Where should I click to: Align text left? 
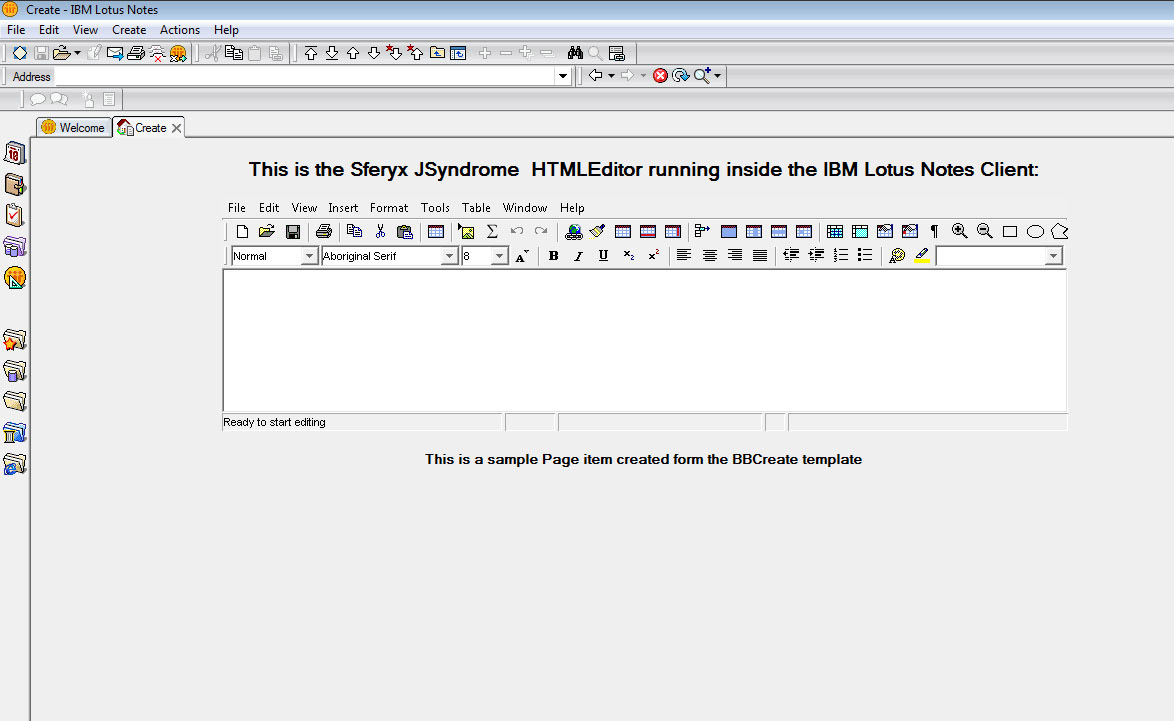tap(684, 255)
